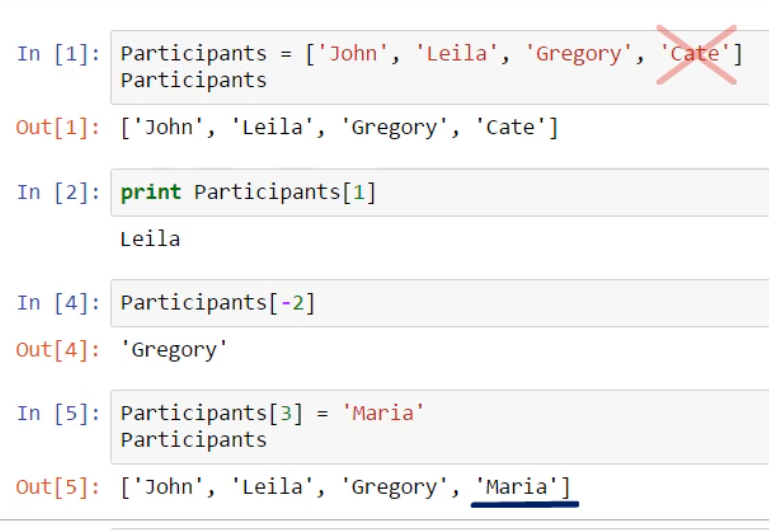This screenshot has height=530, width=769.
Task: Click the In [1] prompt label
Action: (58, 54)
